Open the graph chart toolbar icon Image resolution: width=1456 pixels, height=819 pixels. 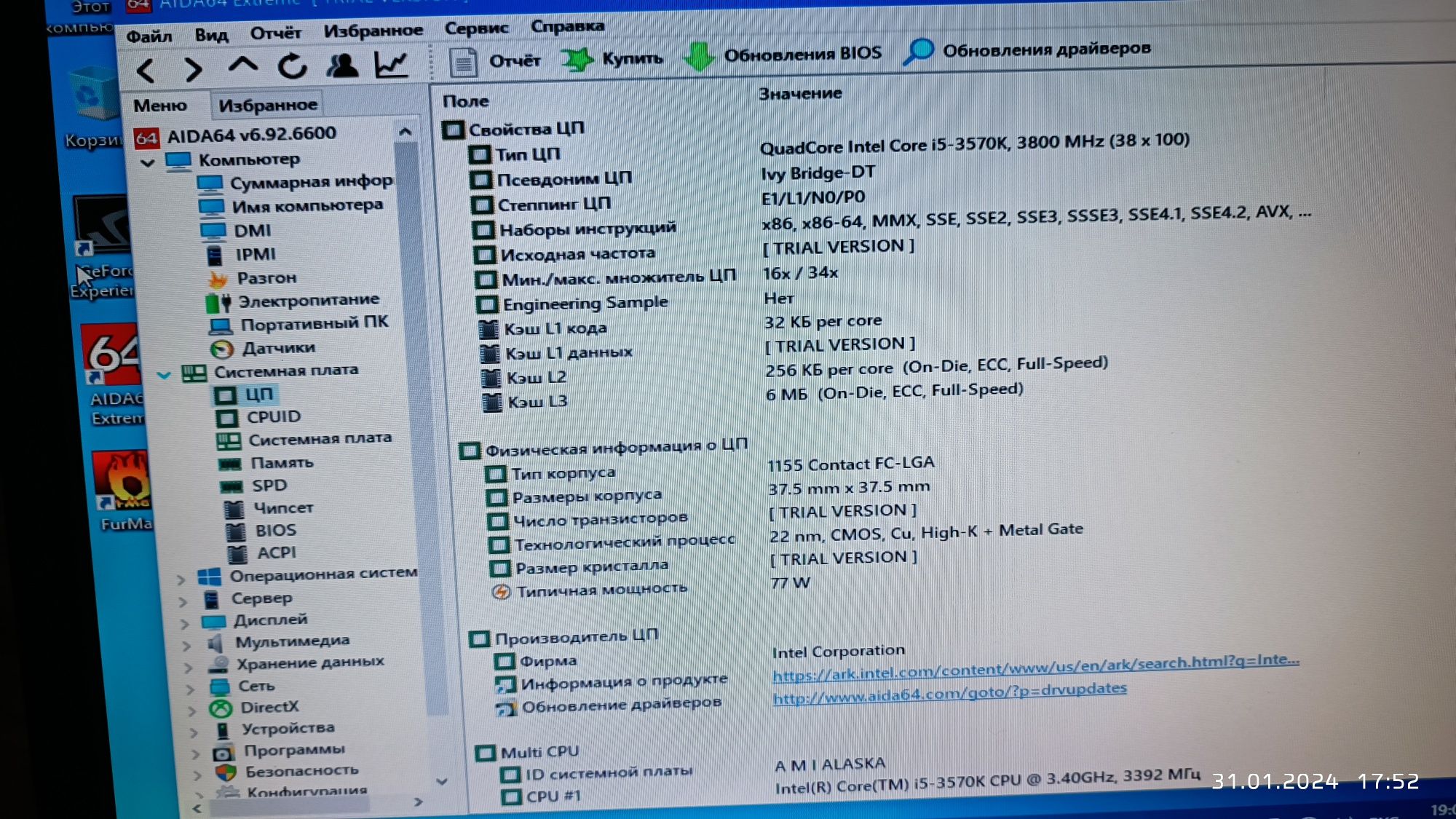pos(391,65)
